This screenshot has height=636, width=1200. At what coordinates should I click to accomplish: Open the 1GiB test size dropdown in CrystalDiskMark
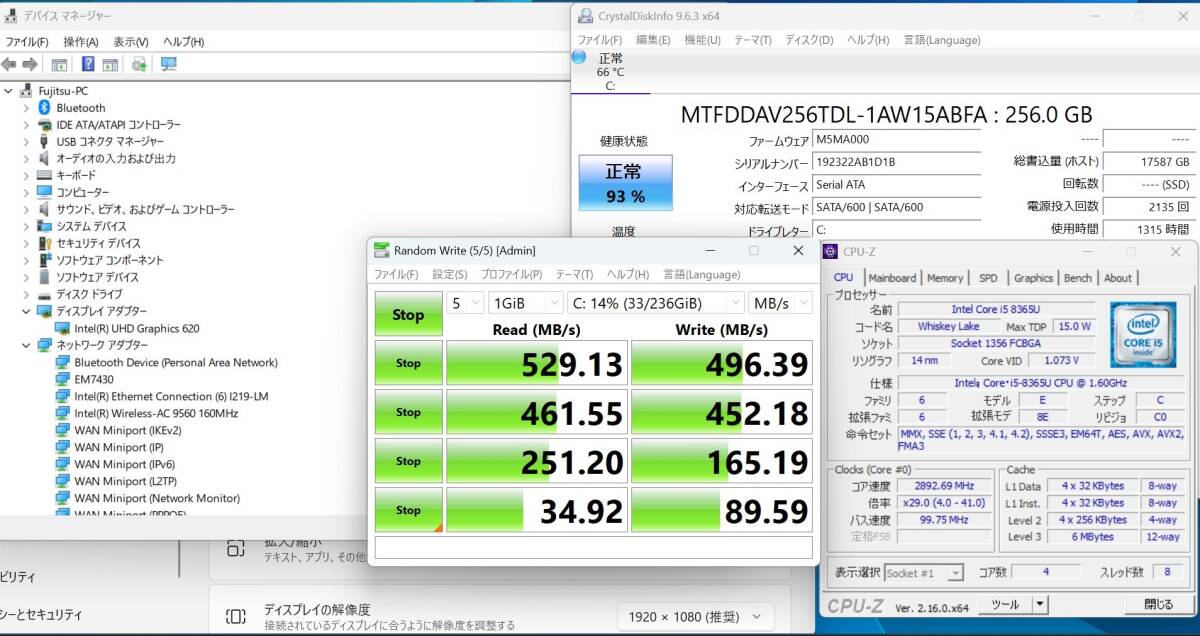(525, 302)
